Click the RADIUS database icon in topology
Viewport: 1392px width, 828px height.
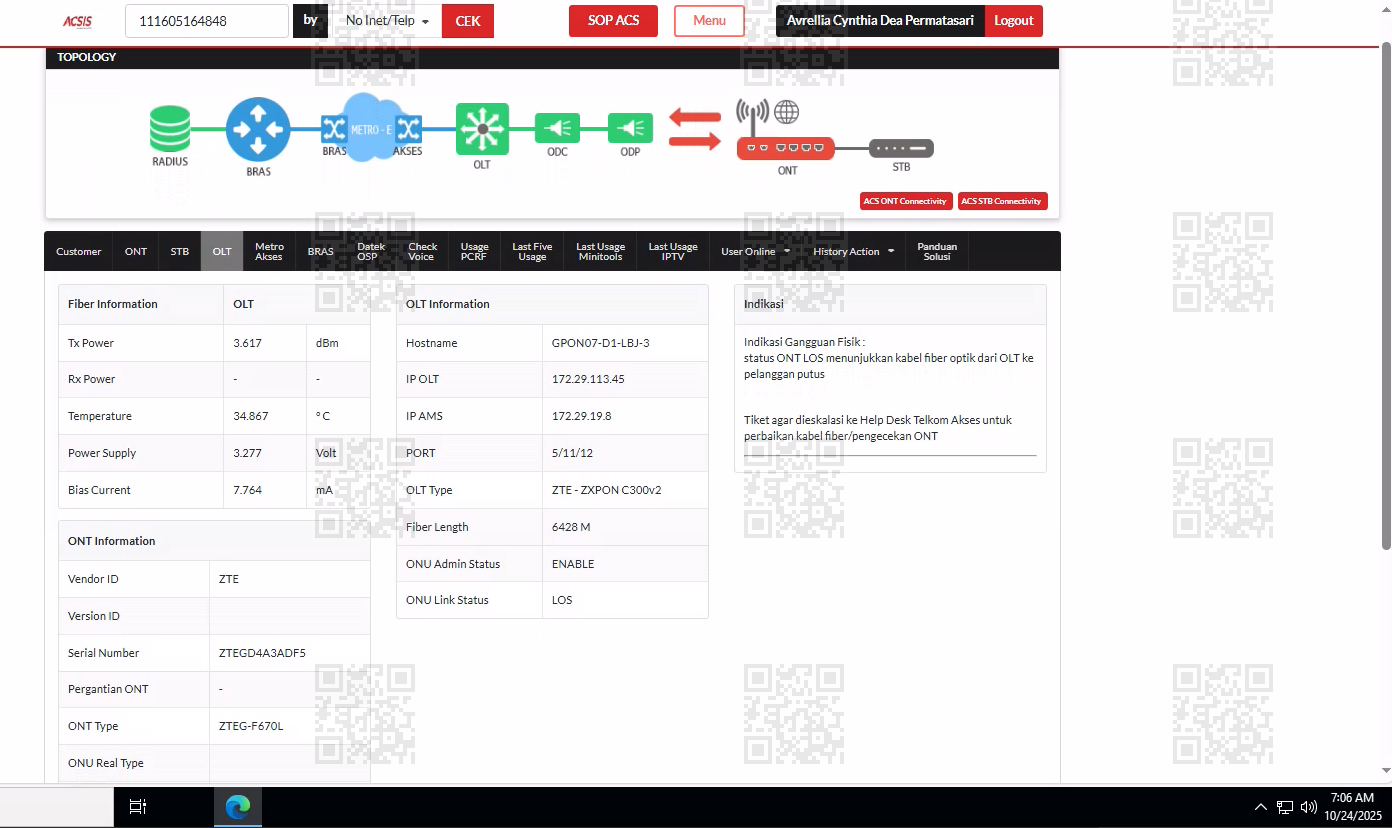coord(170,129)
